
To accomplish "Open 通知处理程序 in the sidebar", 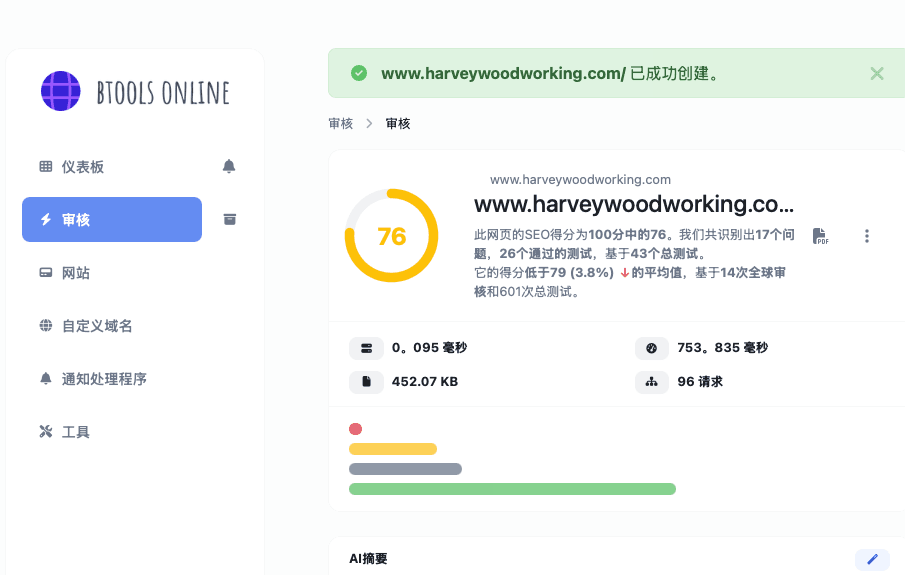I will coord(103,379).
